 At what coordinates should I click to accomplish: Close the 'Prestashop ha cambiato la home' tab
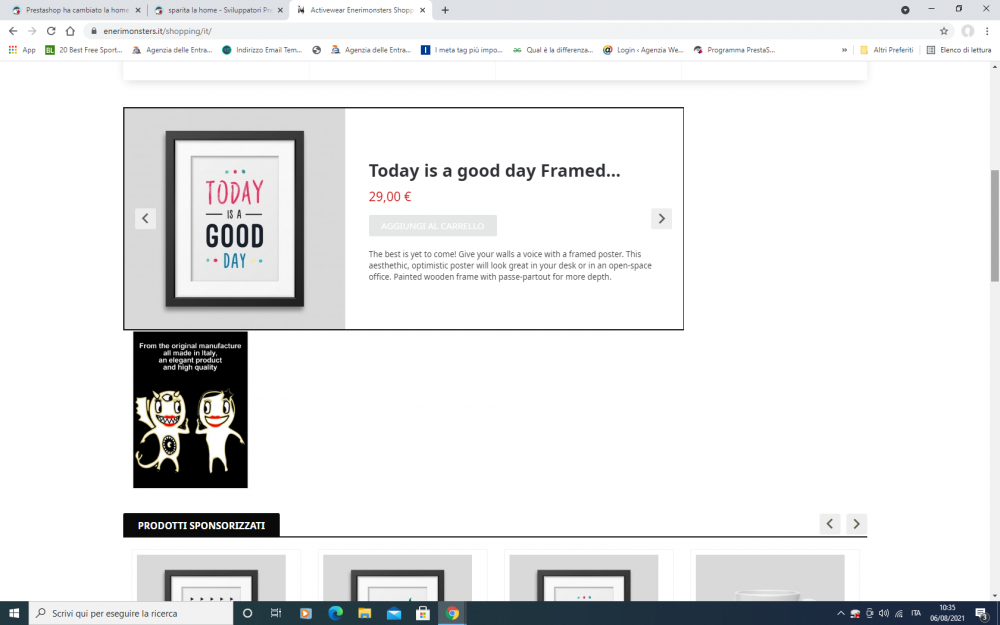click(138, 10)
